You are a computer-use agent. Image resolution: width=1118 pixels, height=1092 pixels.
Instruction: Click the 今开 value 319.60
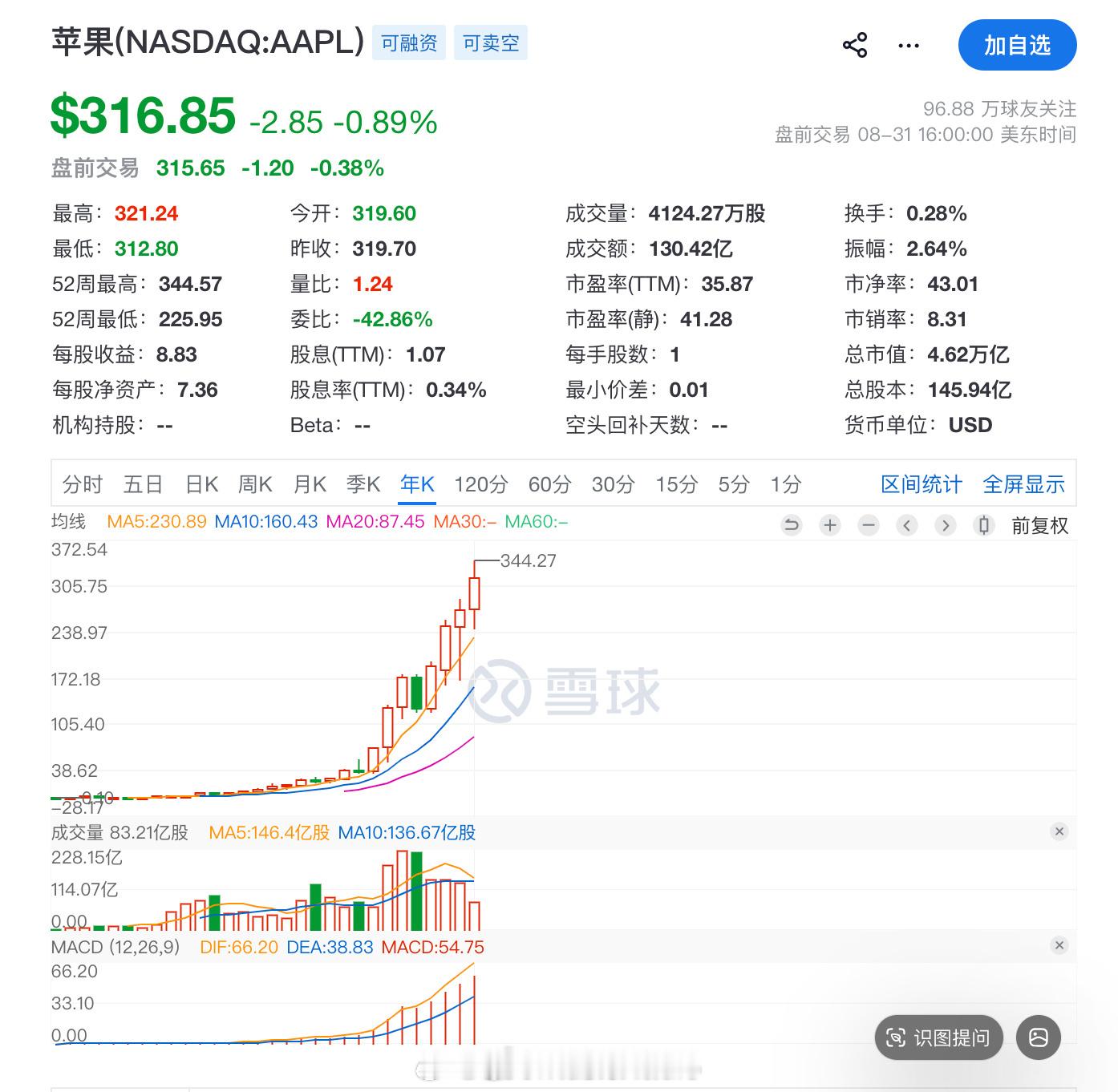click(384, 213)
